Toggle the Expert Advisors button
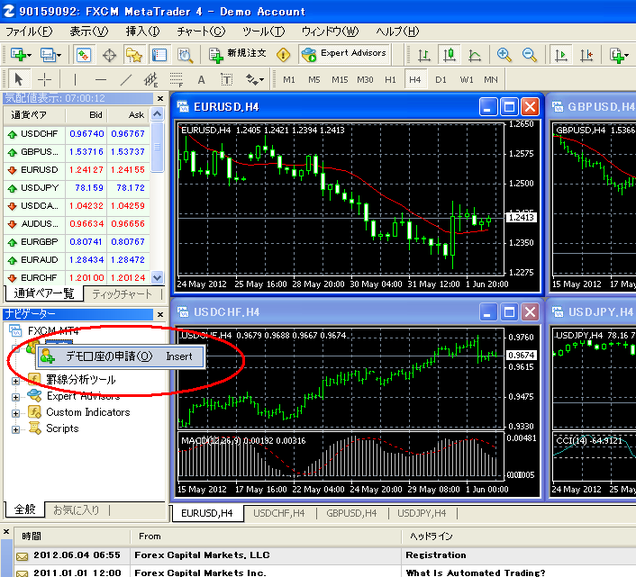This screenshot has height=577, width=636. click(x=344, y=54)
